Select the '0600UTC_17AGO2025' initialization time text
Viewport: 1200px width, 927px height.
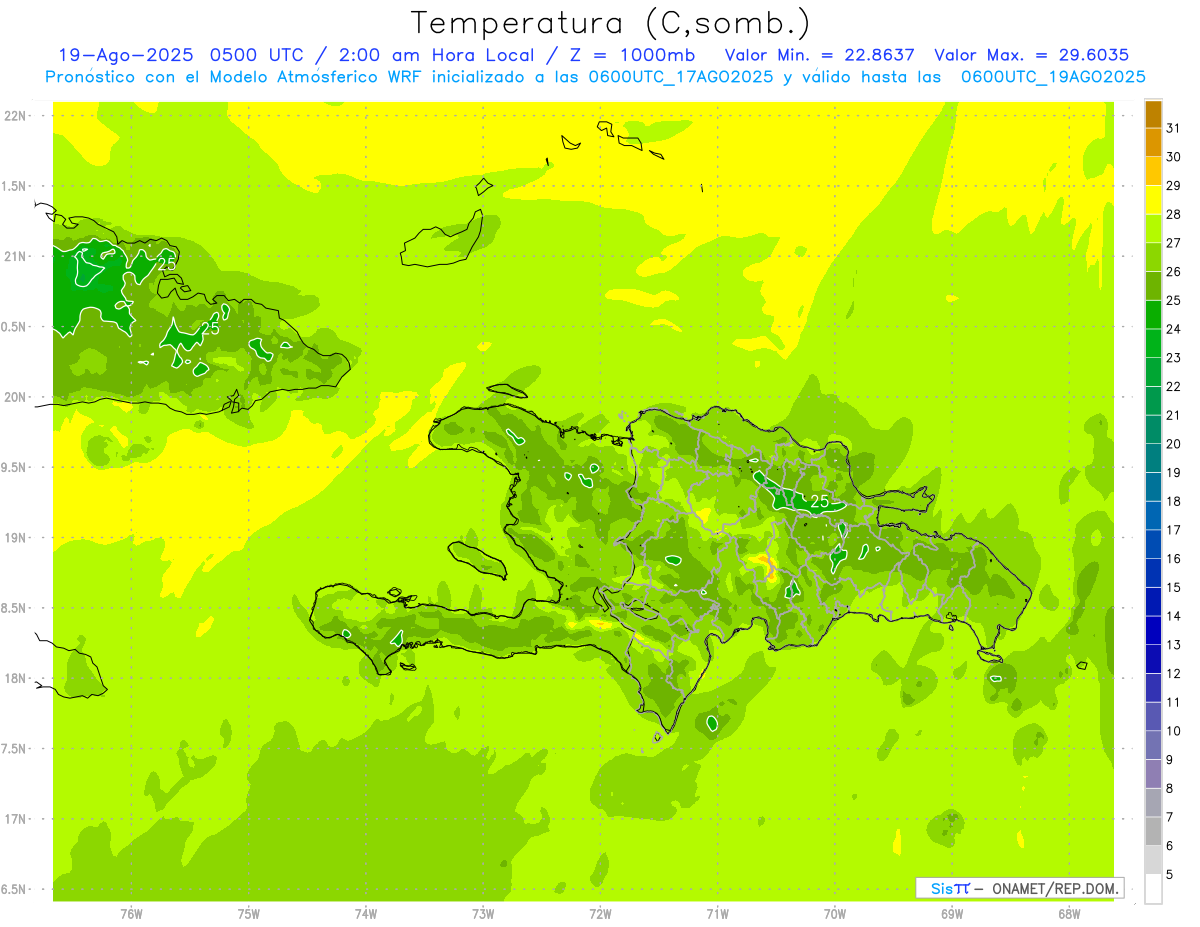680,77
